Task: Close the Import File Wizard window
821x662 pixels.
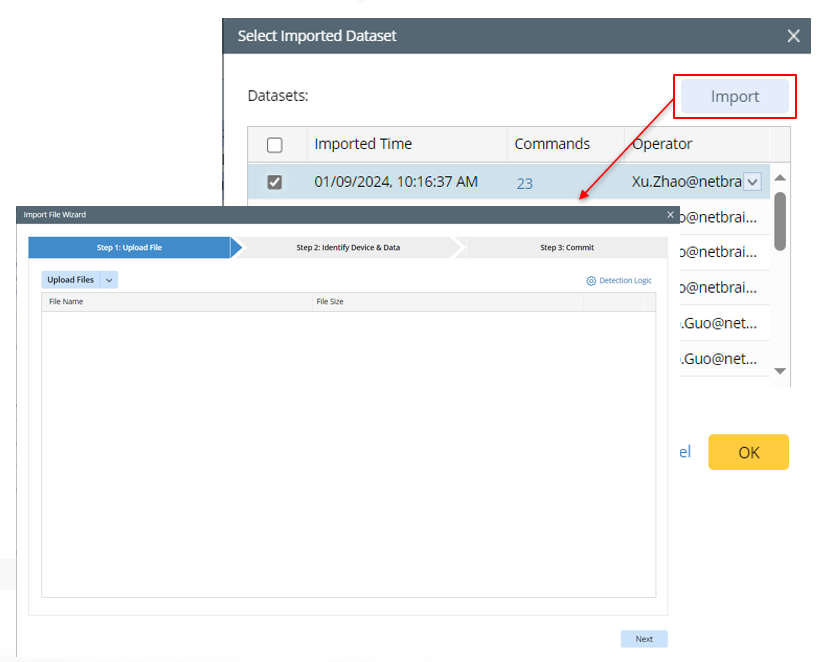Action: point(670,215)
